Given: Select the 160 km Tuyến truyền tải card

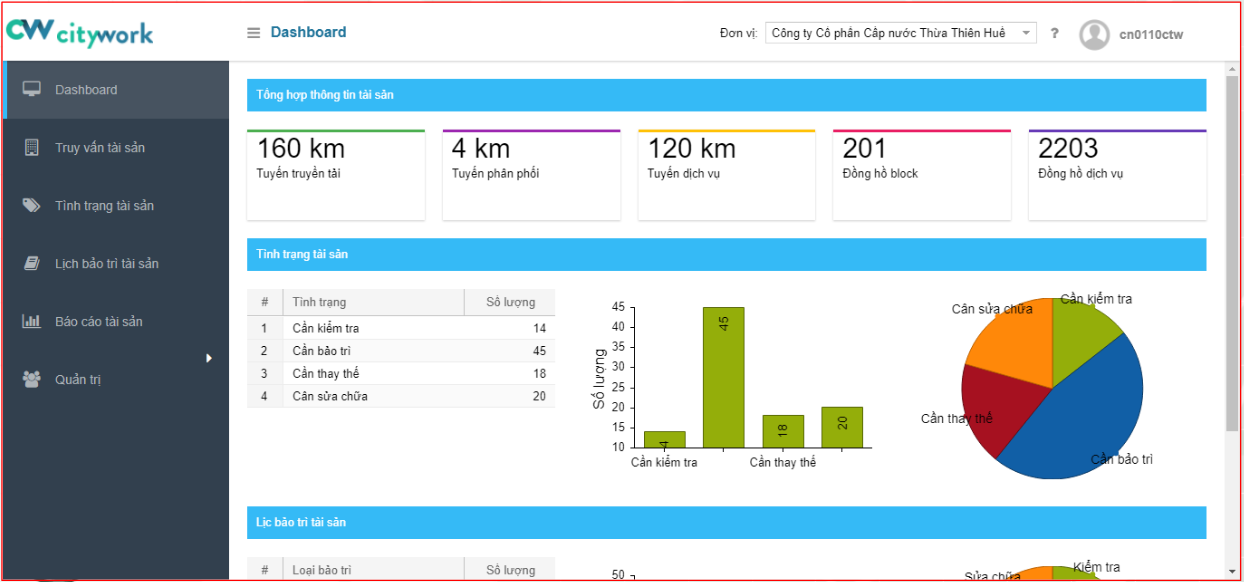Looking at the screenshot, I should click(x=336, y=175).
